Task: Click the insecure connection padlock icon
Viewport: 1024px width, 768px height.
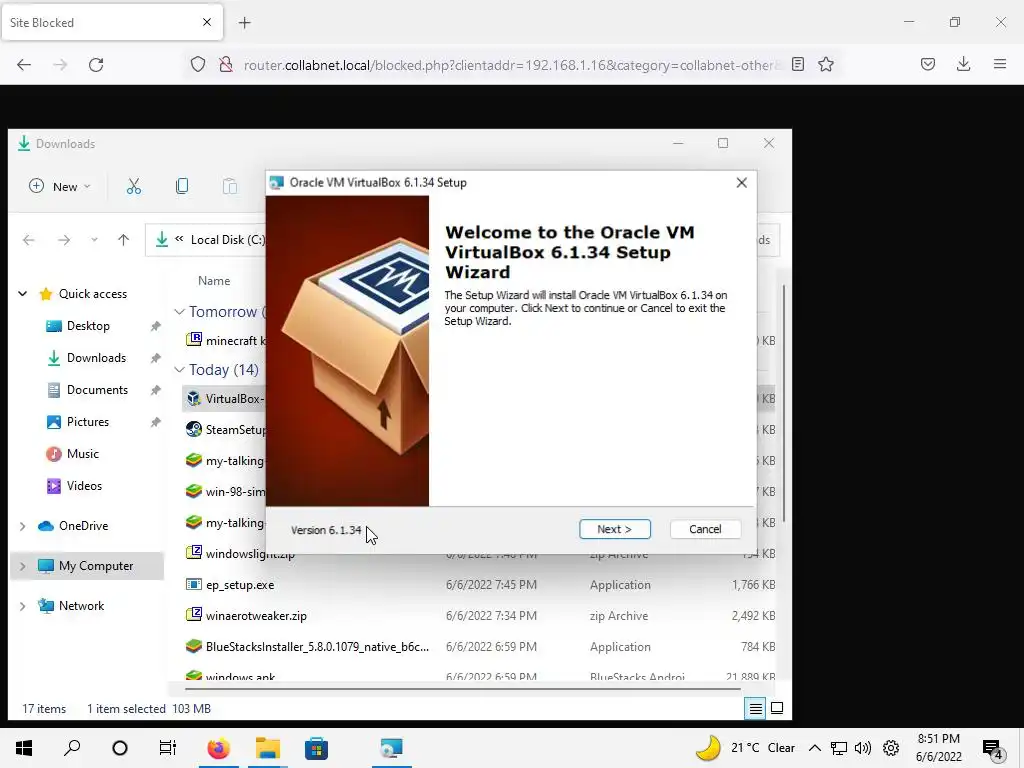Action: tap(226, 65)
